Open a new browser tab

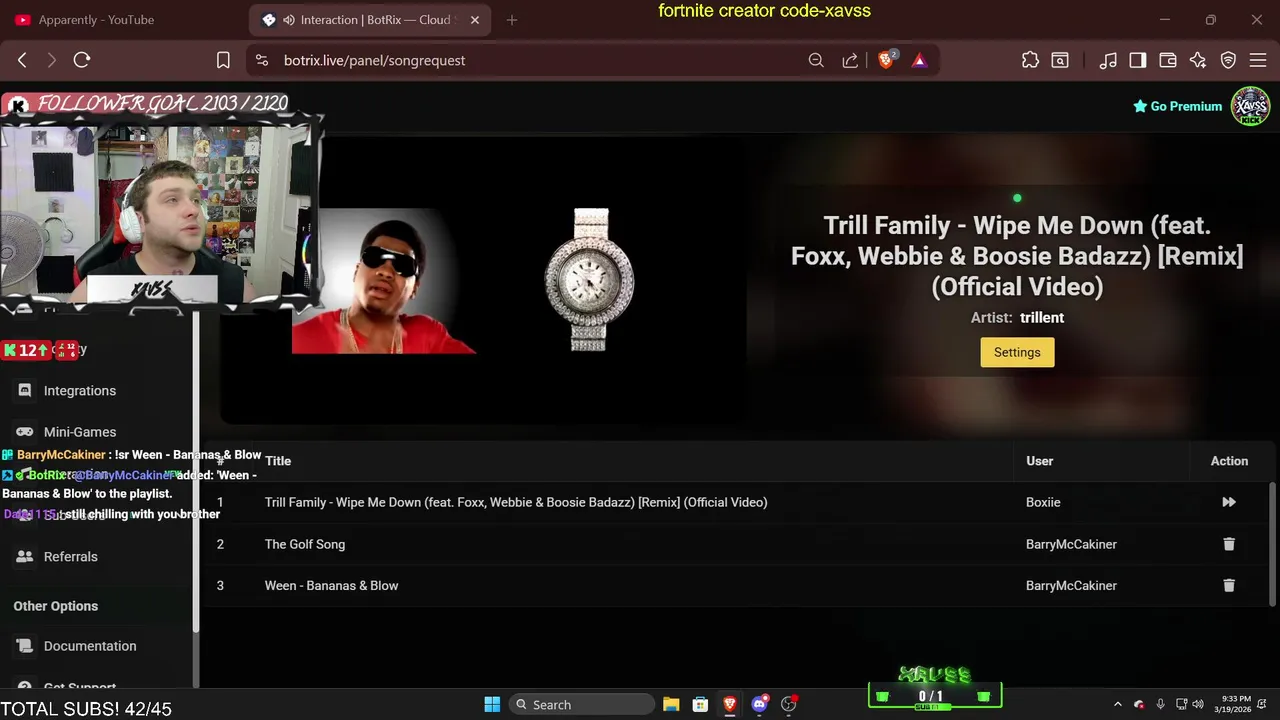pos(512,20)
